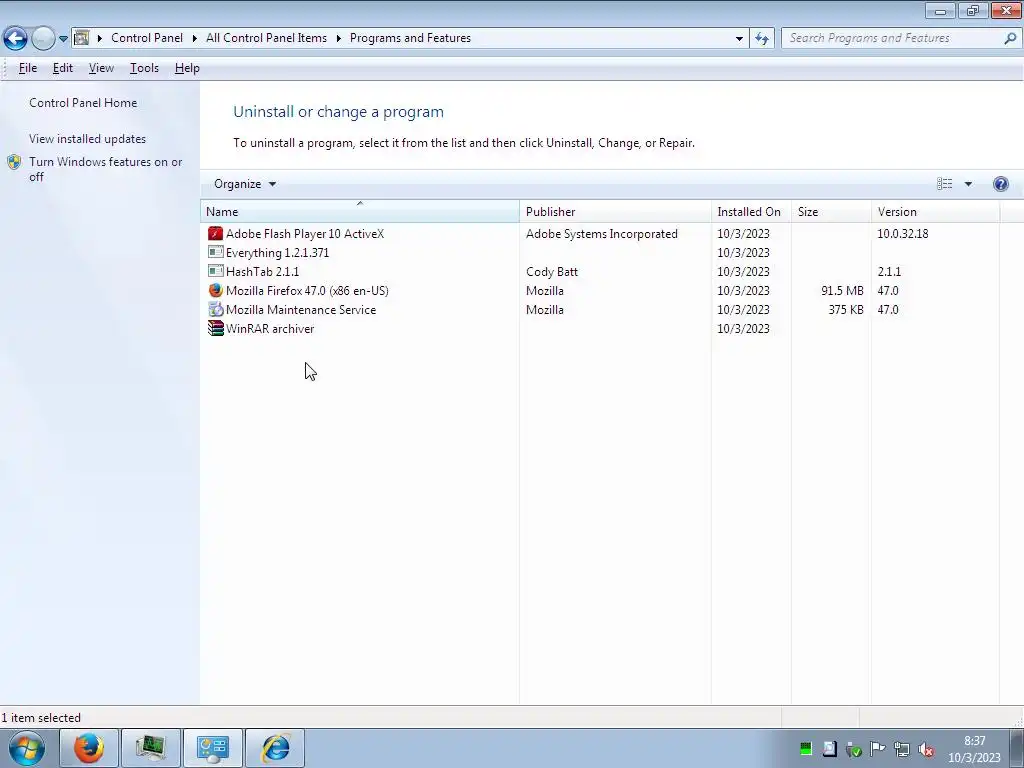Click the muted volume tray icon

coord(925,750)
